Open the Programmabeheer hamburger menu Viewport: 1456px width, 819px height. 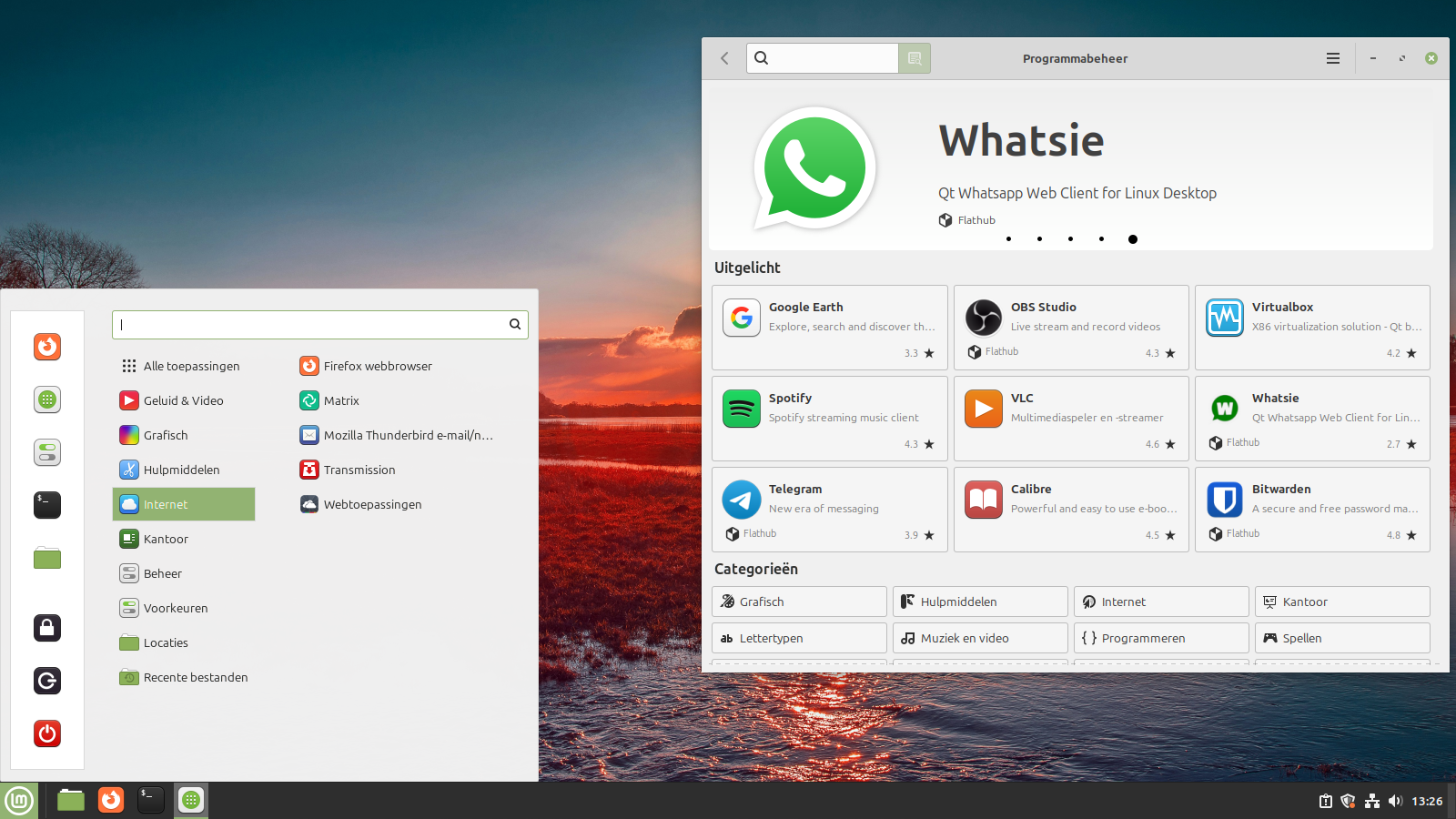[1332, 57]
